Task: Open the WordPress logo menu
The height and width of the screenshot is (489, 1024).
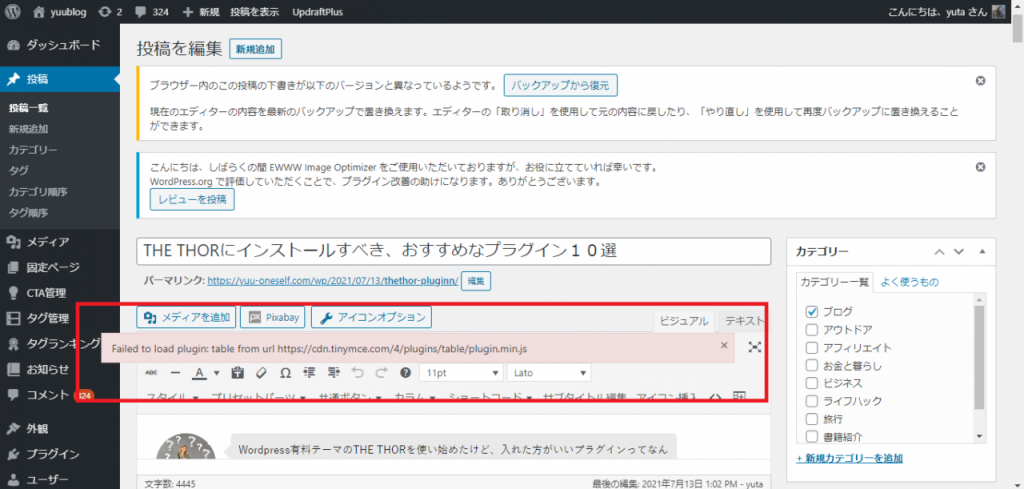Action: click(x=14, y=12)
